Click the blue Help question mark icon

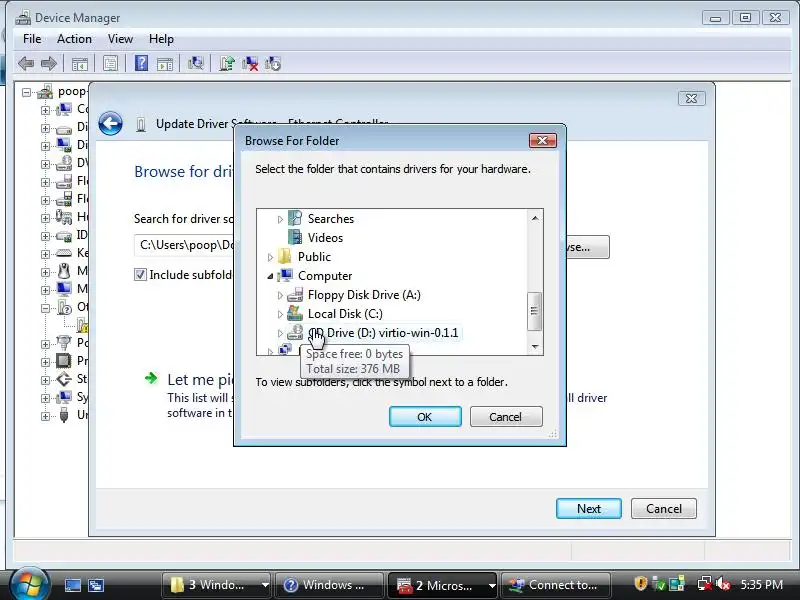point(141,63)
